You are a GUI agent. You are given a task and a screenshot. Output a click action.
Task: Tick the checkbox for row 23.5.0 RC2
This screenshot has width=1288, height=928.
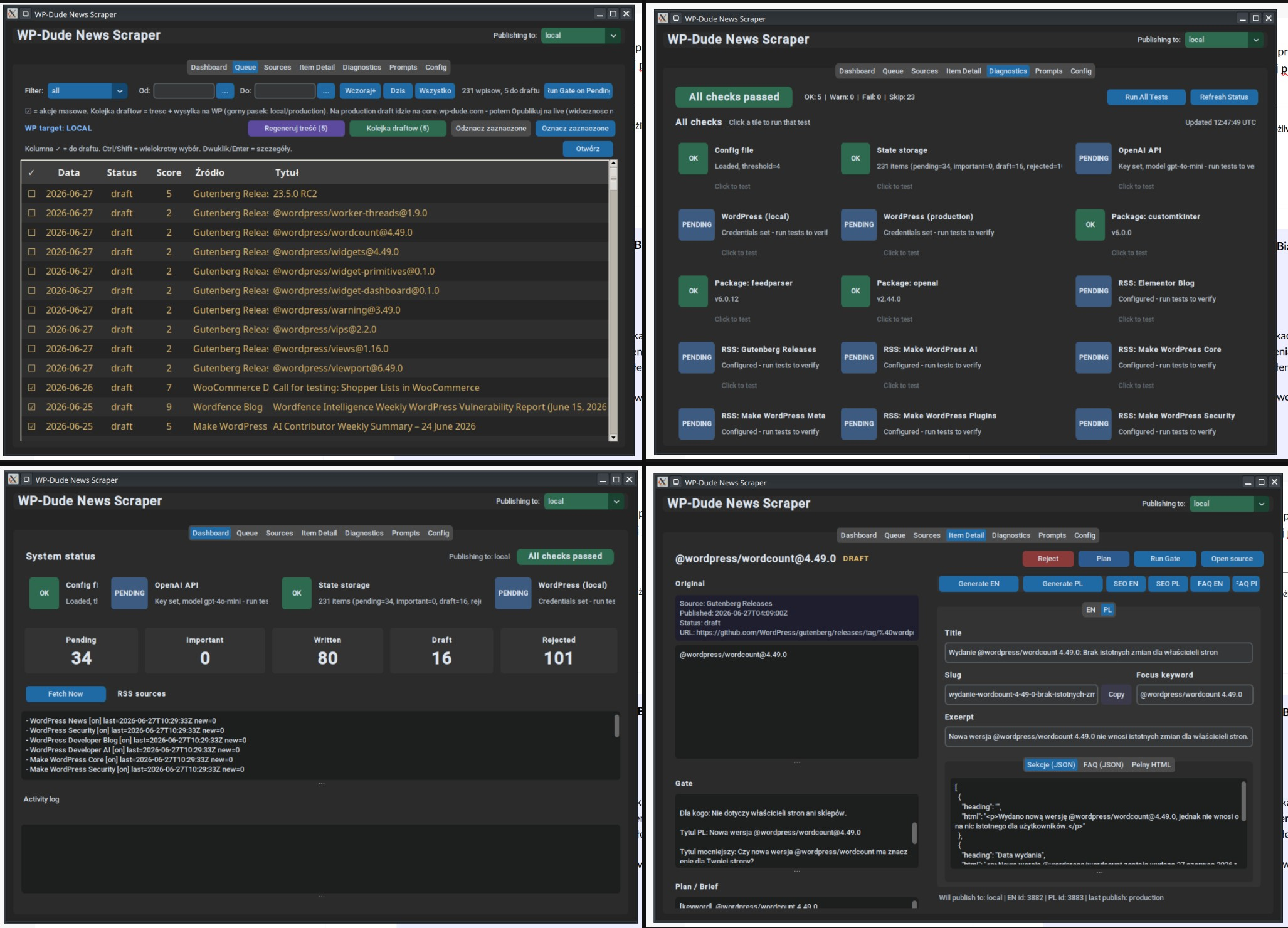[x=32, y=194]
